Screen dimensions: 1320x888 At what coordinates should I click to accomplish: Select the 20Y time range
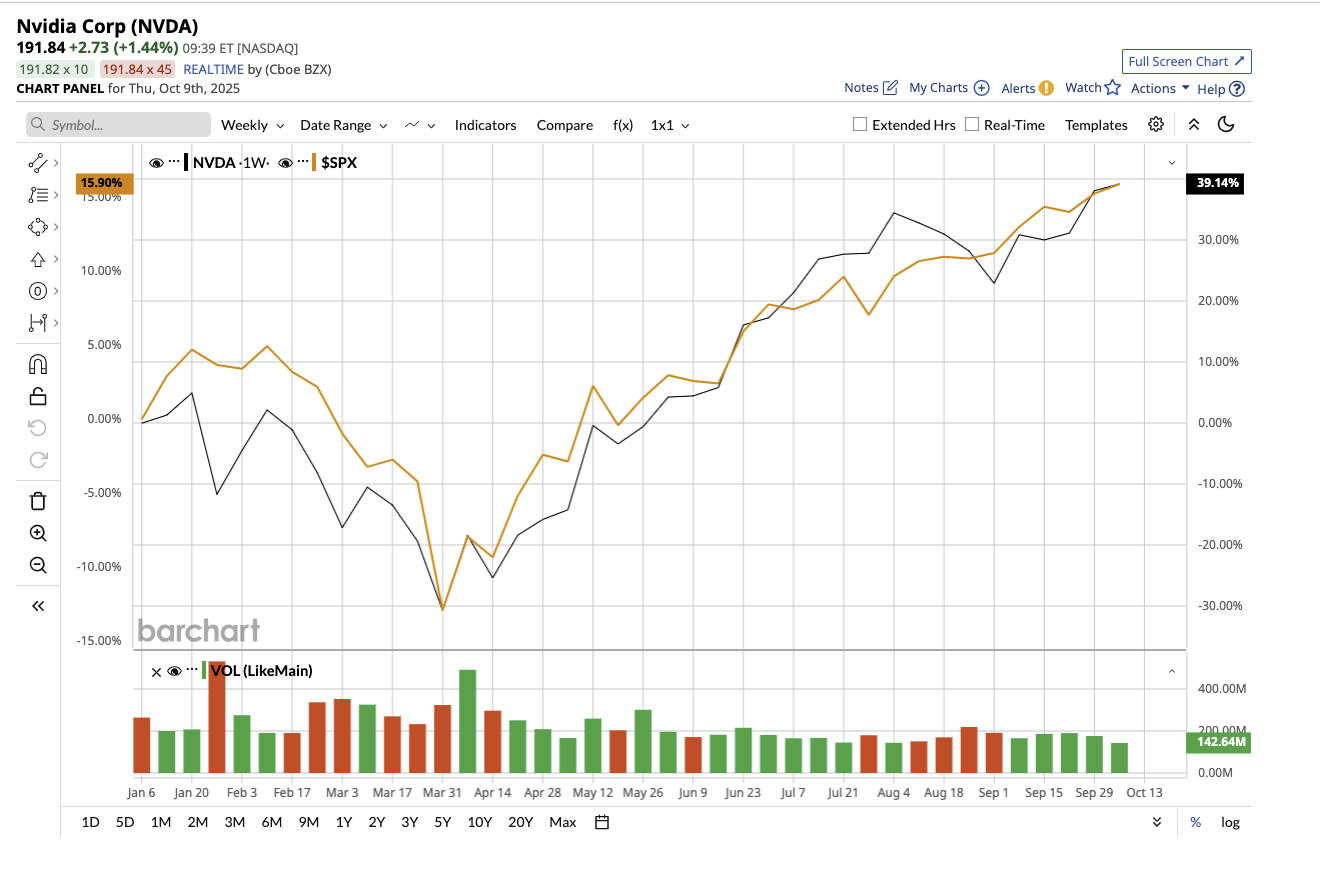(520, 822)
